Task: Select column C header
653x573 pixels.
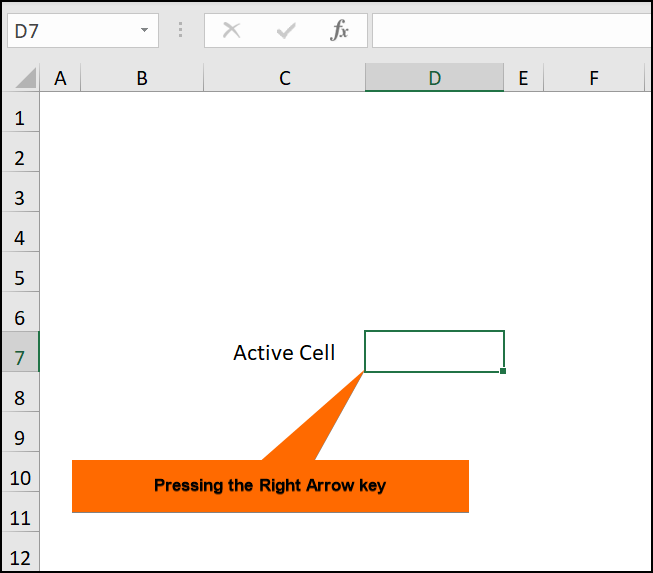Action: 284,78
